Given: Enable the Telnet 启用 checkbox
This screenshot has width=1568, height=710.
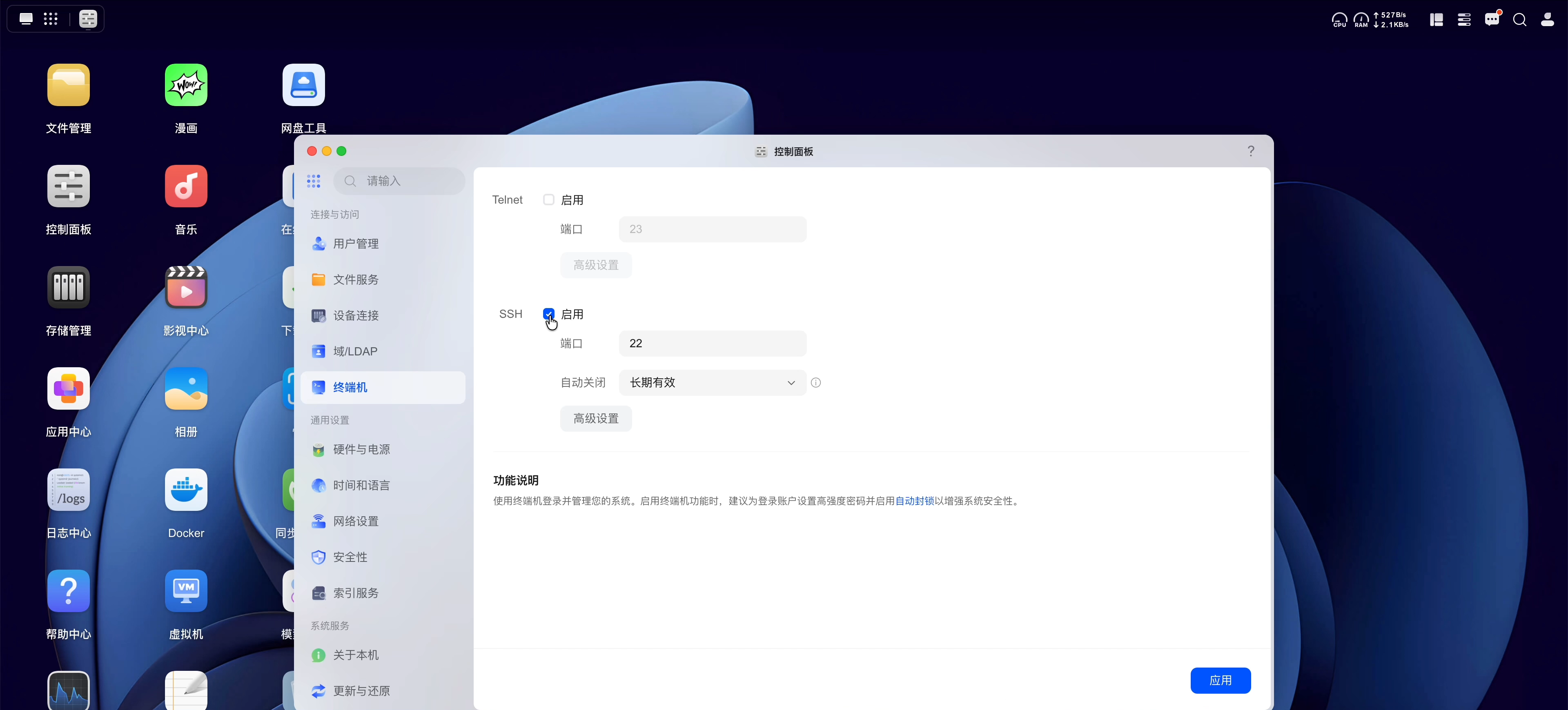Looking at the screenshot, I should point(548,200).
